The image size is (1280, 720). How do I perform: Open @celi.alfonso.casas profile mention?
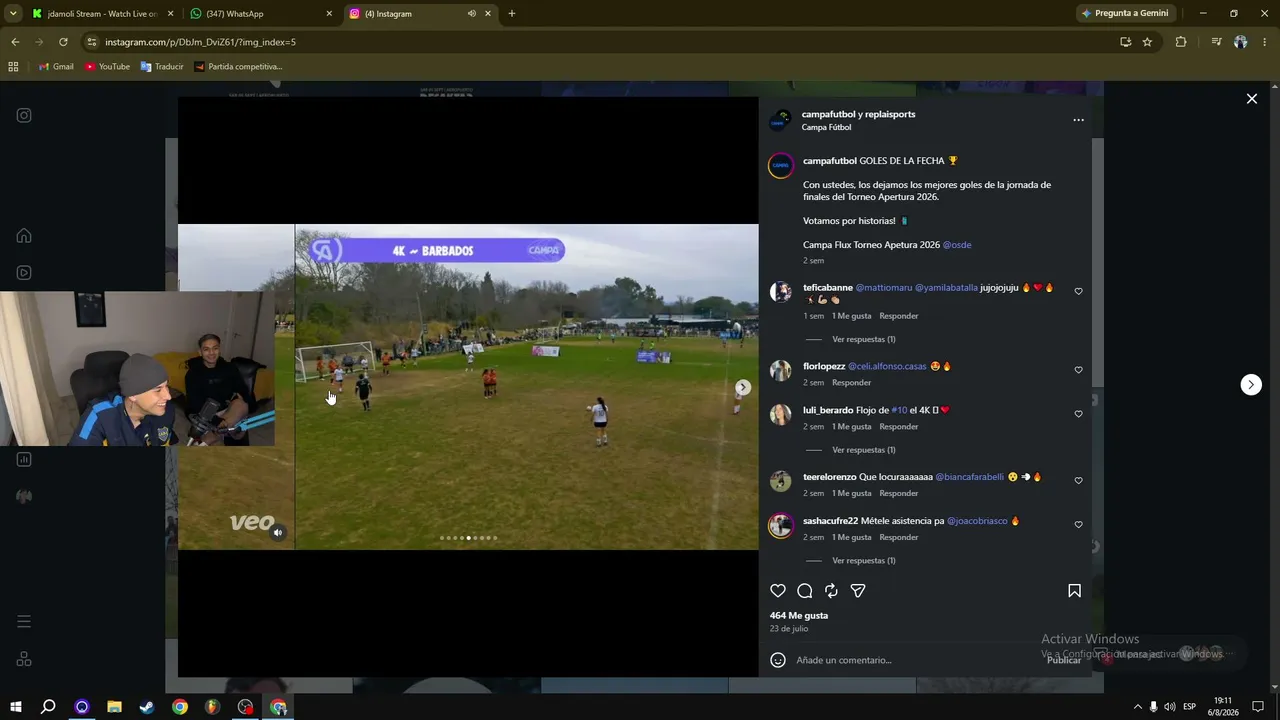pos(887,366)
